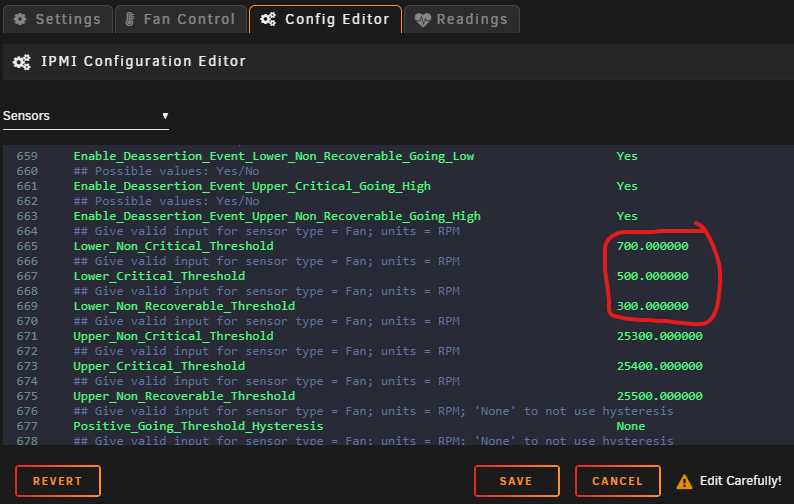The height and width of the screenshot is (504, 794).
Task: Click the IPMI Configuration Editor gears icon
Action: pos(22,62)
